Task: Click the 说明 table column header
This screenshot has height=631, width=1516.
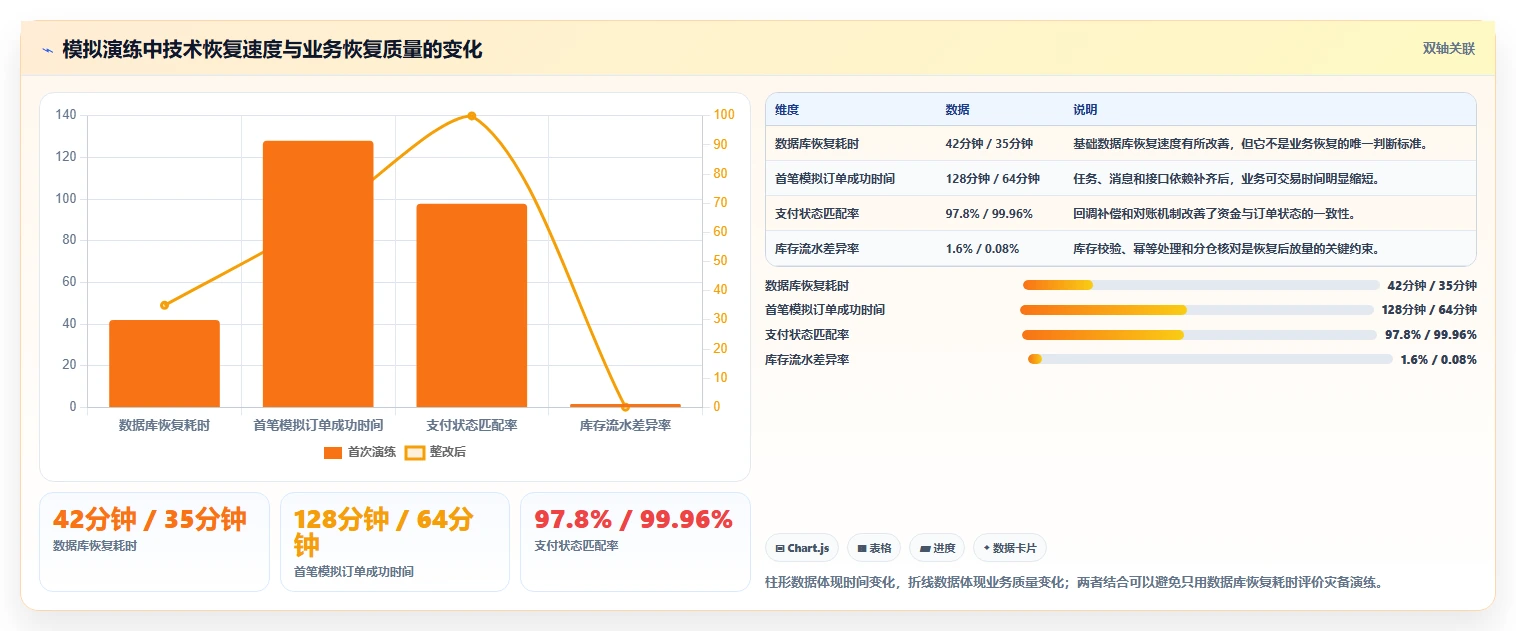Action: [x=1085, y=110]
